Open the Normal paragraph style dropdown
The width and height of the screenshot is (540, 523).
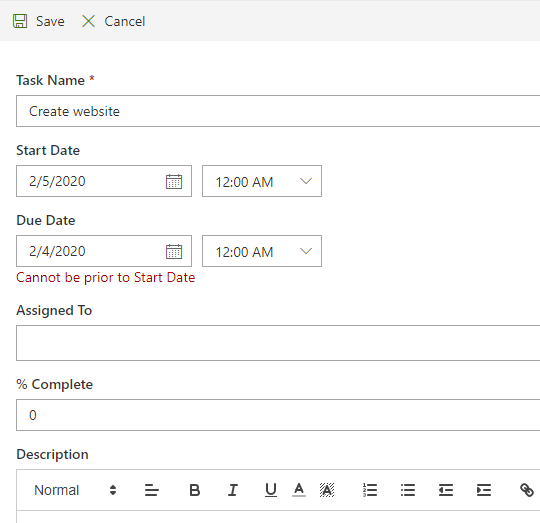75,490
